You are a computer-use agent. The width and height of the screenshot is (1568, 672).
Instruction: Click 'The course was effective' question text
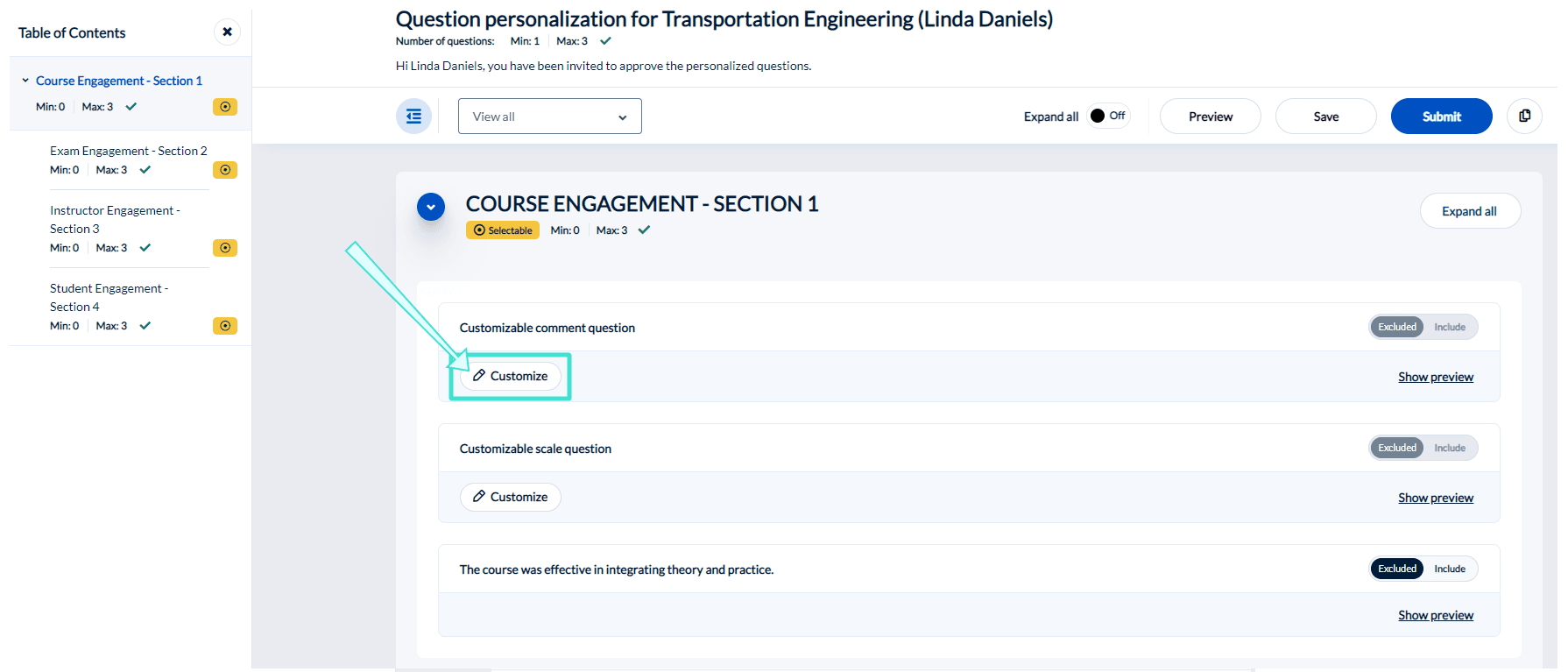point(617,569)
